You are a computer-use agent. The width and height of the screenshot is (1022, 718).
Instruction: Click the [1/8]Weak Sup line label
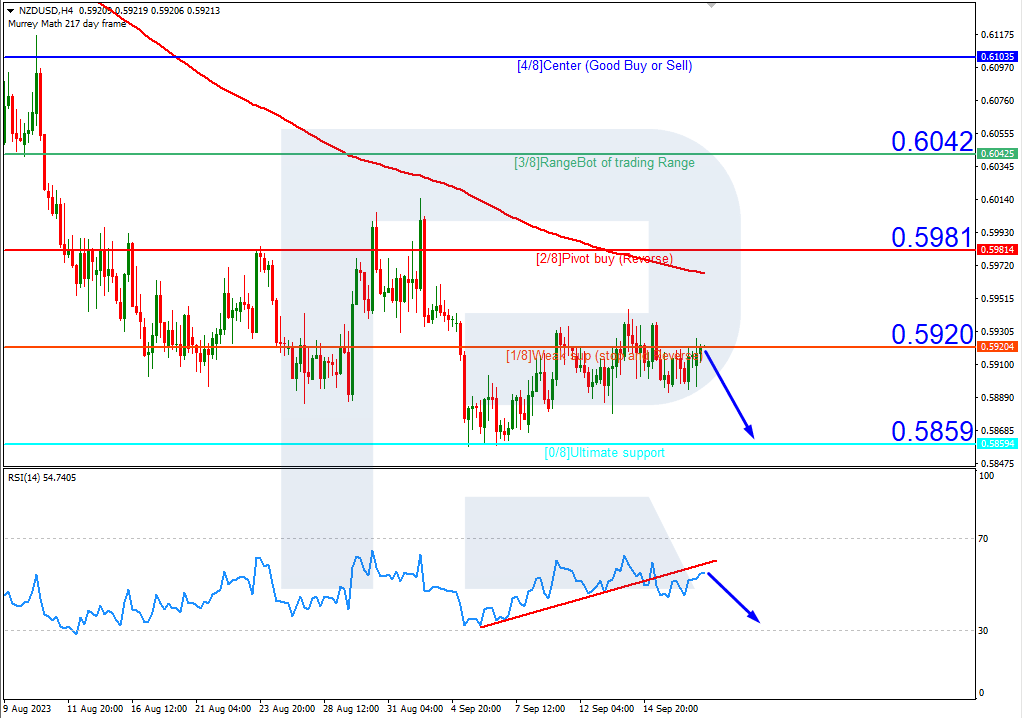point(604,353)
